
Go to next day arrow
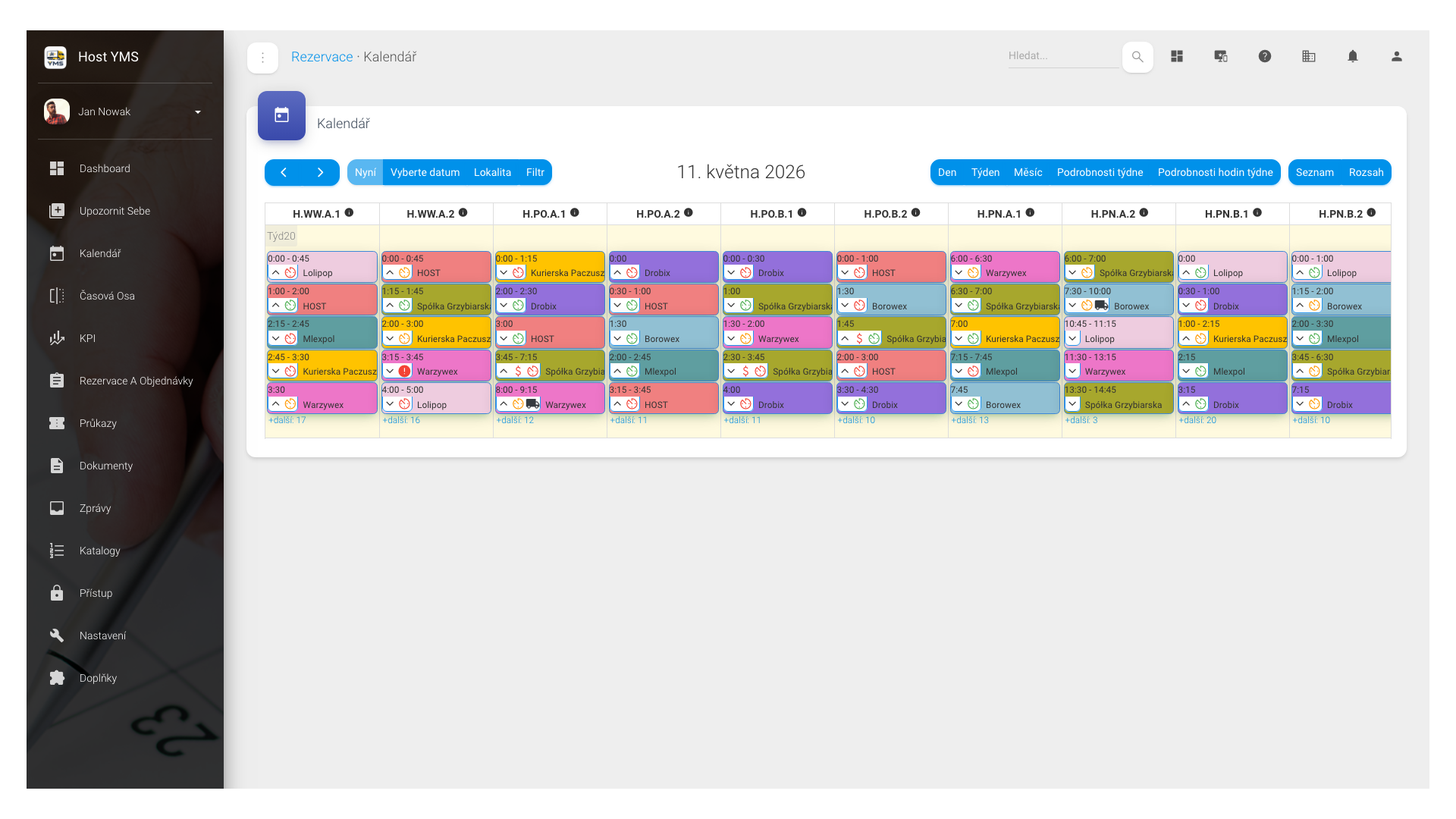[x=321, y=172]
